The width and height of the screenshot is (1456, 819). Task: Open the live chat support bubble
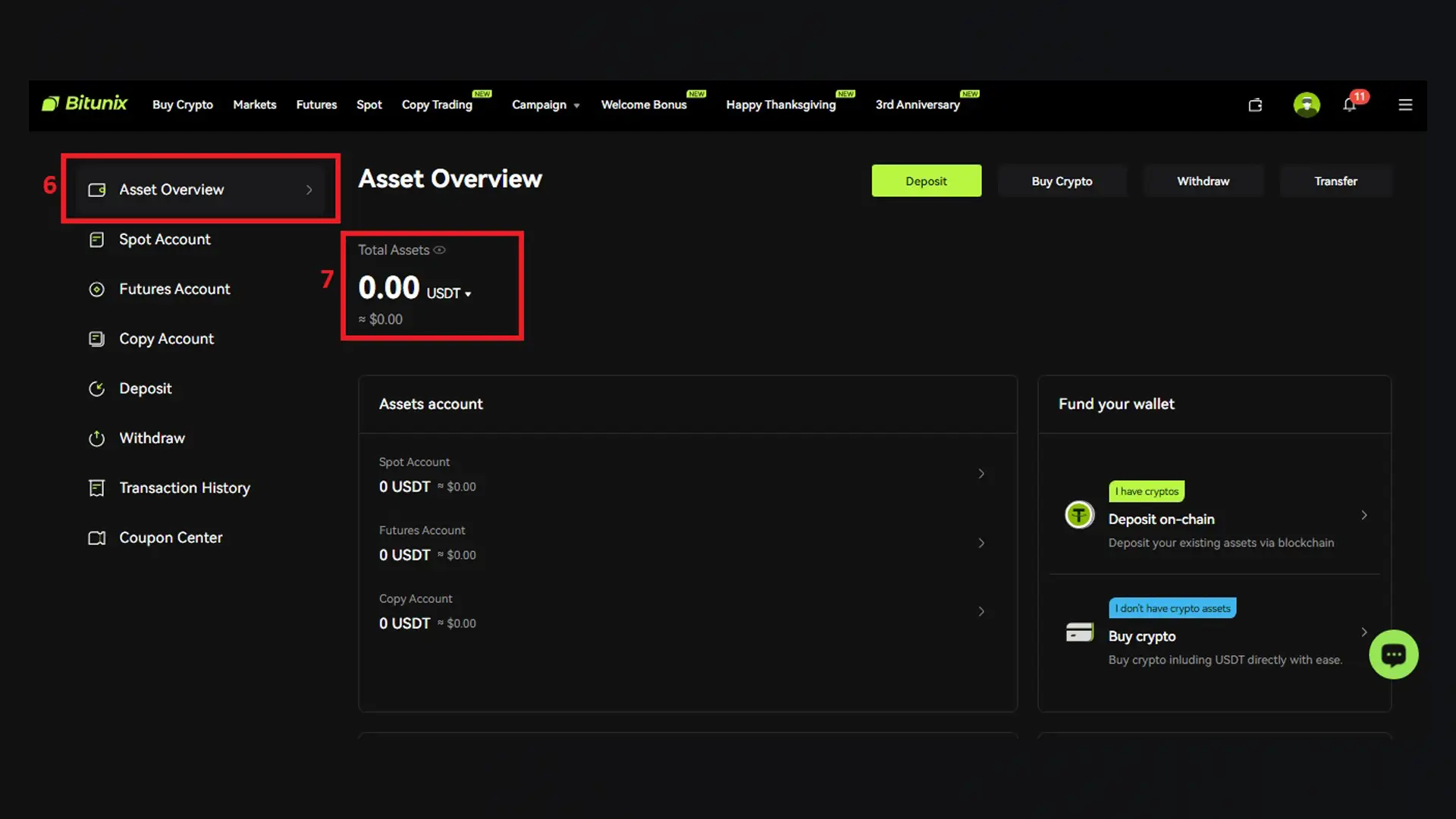click(1394, 654)
